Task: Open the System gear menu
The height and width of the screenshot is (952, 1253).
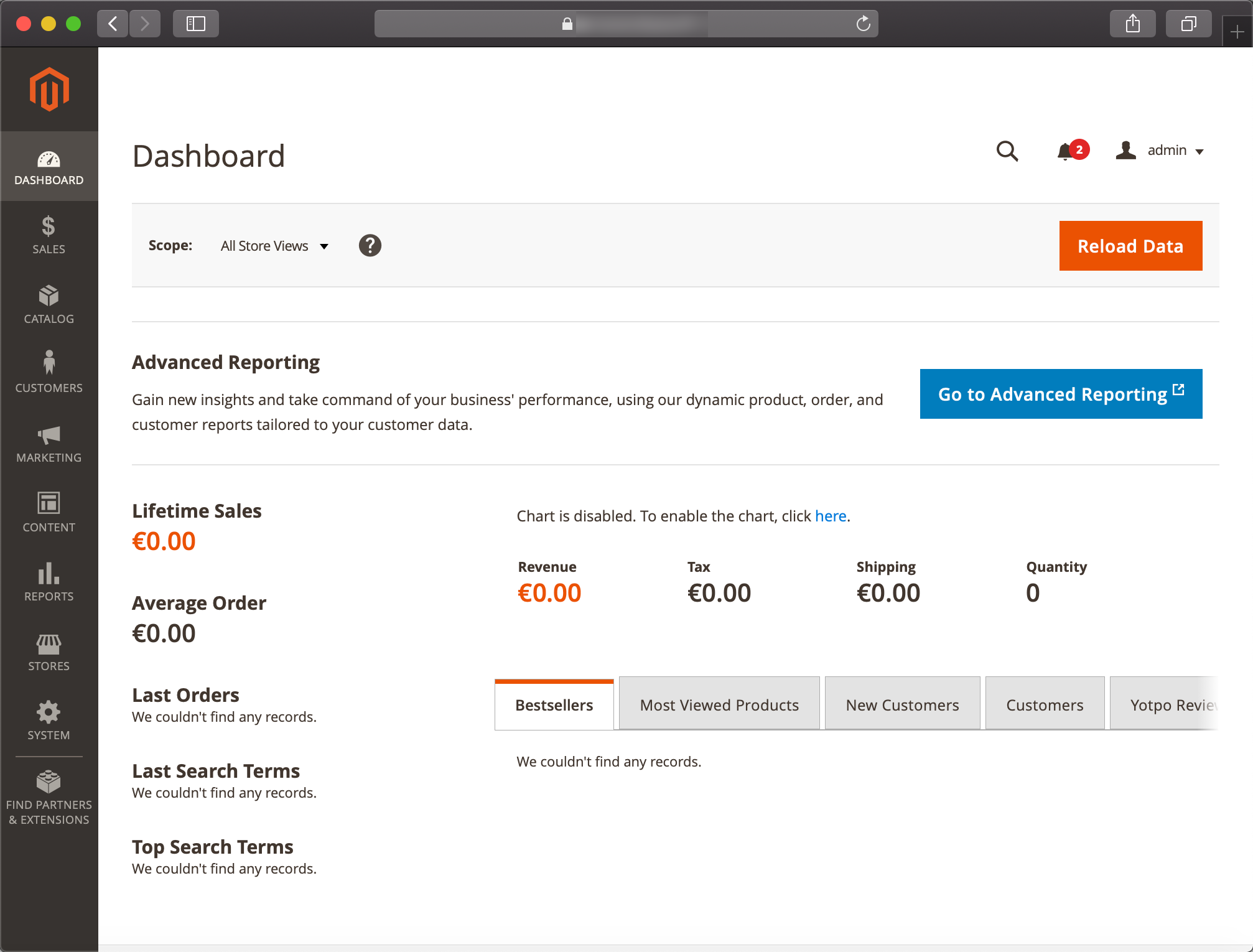Action: pos(49,721)
